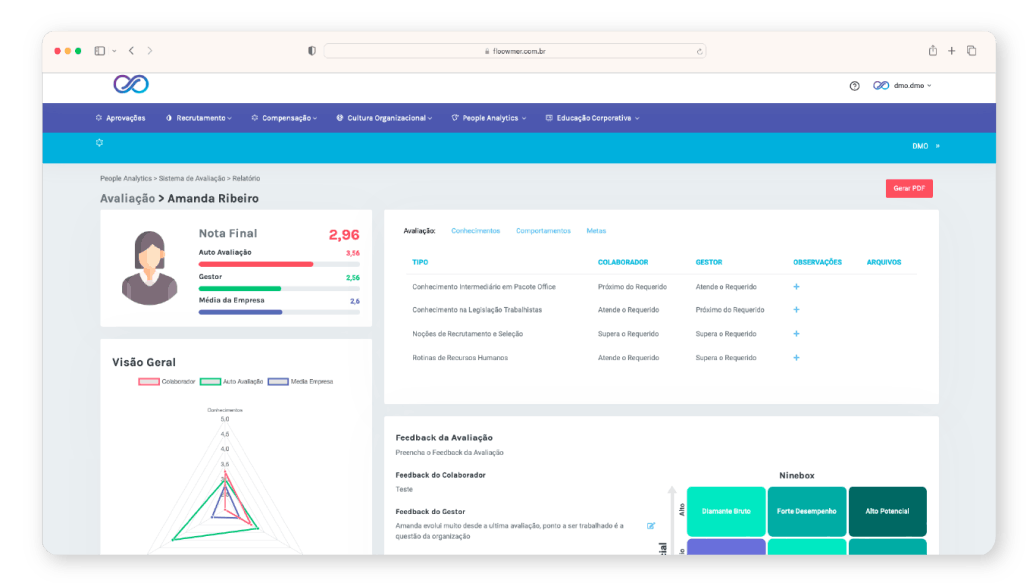Click the COLABORADOR column header
The width and height of the screenshot is (1036, 583).
tap(623, 262)
